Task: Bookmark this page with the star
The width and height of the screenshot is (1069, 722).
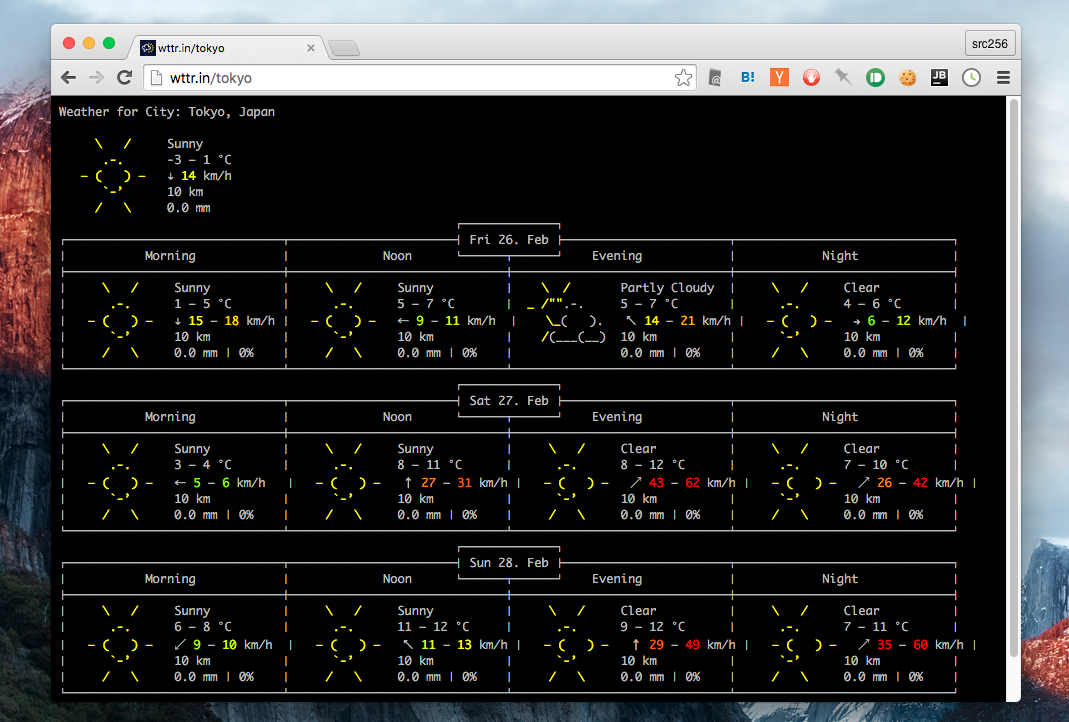Action: pyautogui.click(x=683, y=77)
